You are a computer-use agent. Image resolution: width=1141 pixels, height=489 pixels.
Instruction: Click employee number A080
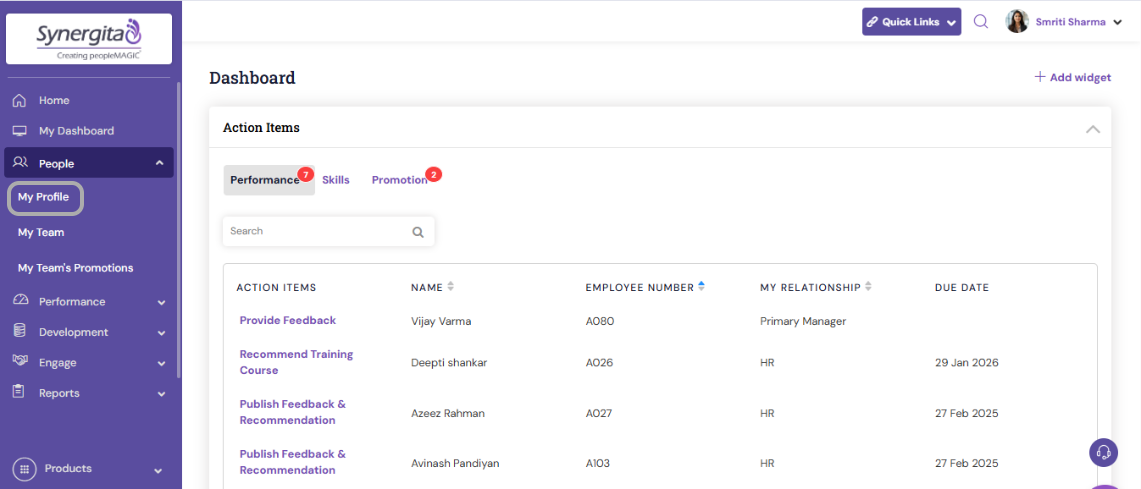(600, 321)
